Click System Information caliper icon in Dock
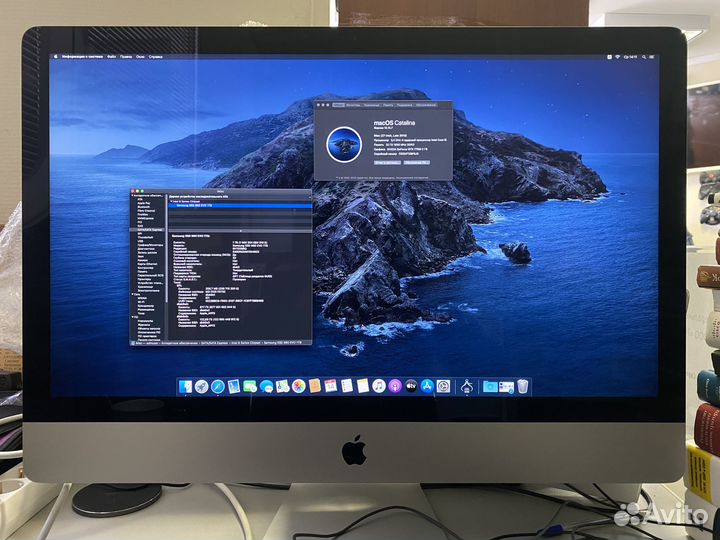Viewport: 720px width, 540px height. [x=467, y=386]
